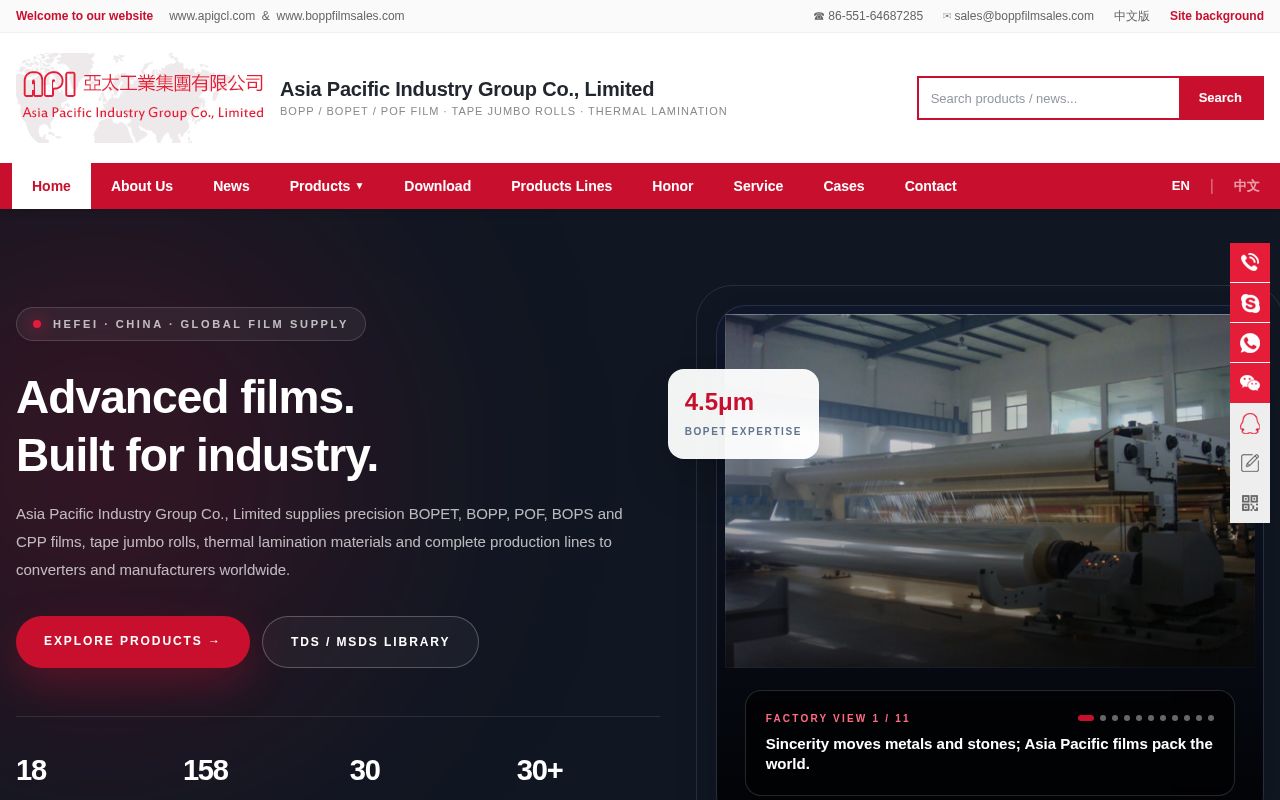This screenshot has width=1280, height=800.
Task: Click the Asia Pacific Industry Group Co., Limited heading
Action: 467,89
